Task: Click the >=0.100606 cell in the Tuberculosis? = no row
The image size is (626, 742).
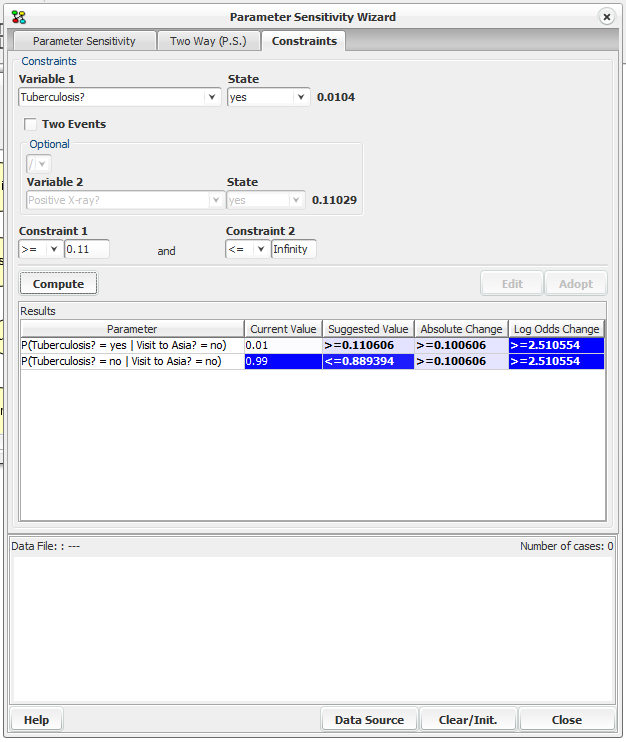Action: [x=461, y=362]
